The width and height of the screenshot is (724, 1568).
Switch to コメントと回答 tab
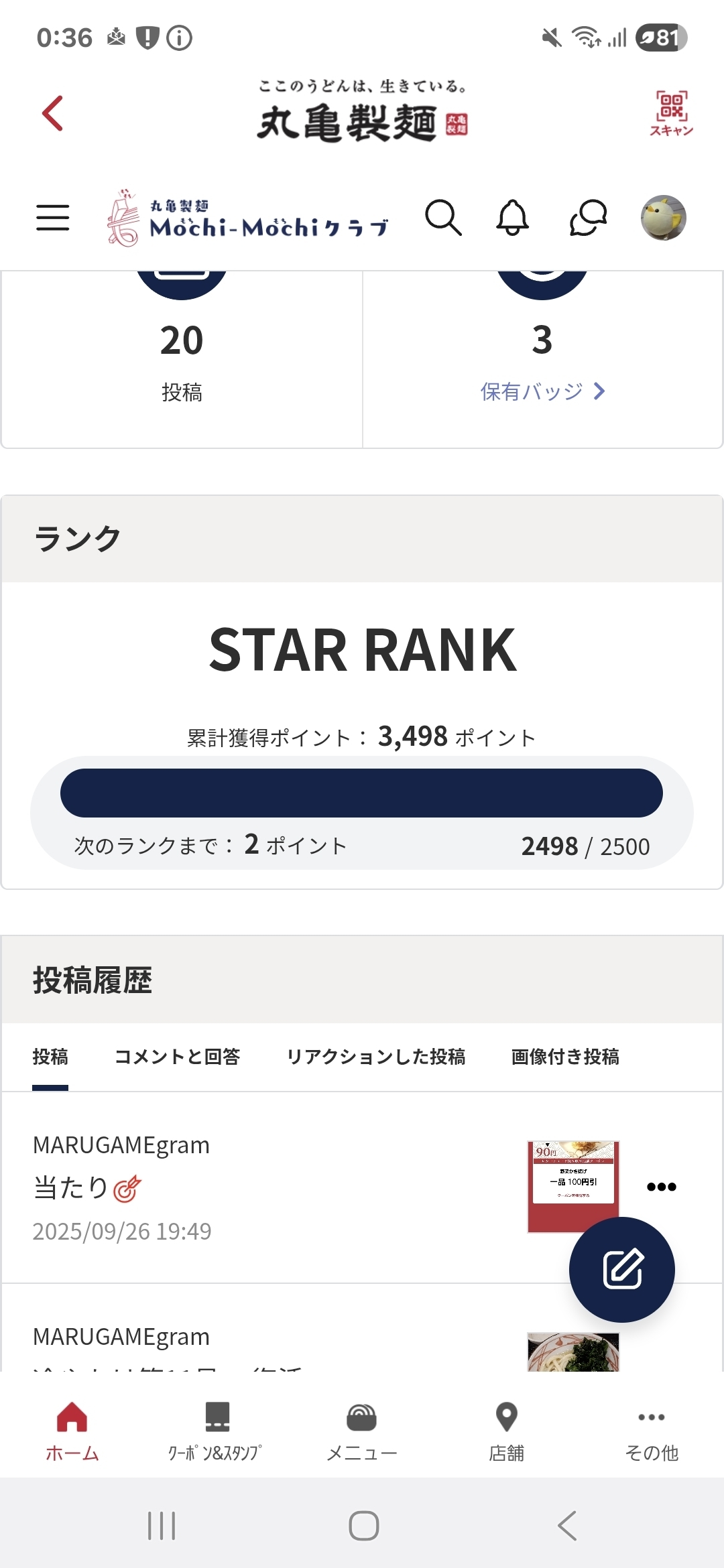[x=178, y=1057]
